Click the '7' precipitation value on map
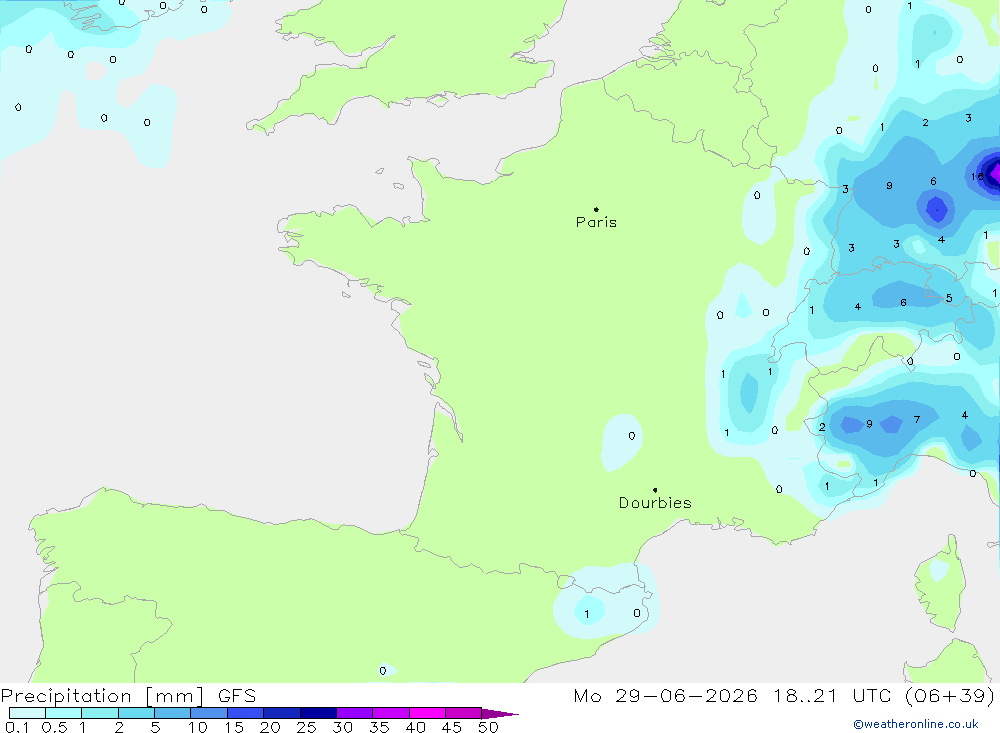1000x733 pixels. pyautogui.click(x=916, y=420)
